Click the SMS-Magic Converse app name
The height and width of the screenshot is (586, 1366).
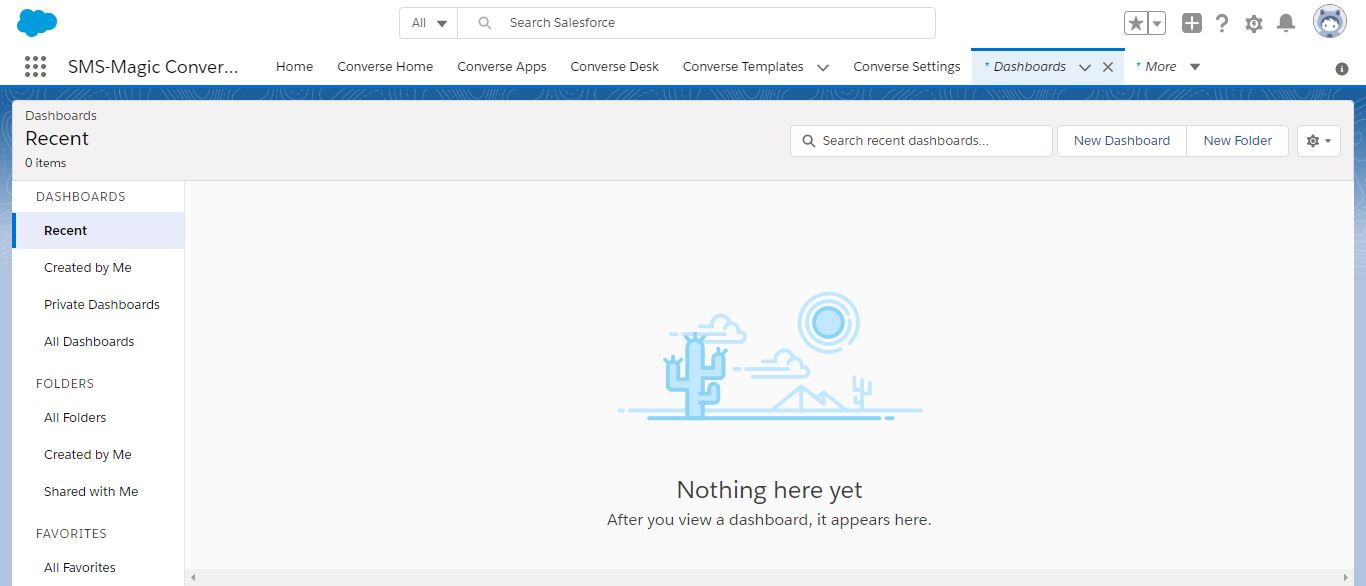click(154, 67)
